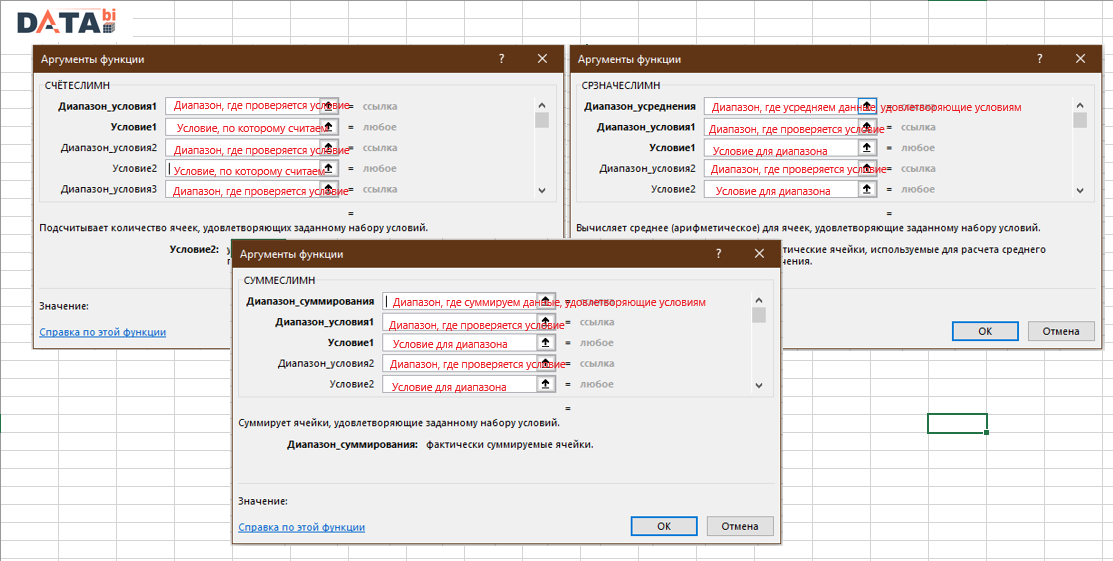The image size is (1113, 561).
Task: Click scroll-up arrow in СЧЁТЕСЛИМН arguments list
Action: coord(542,105)
